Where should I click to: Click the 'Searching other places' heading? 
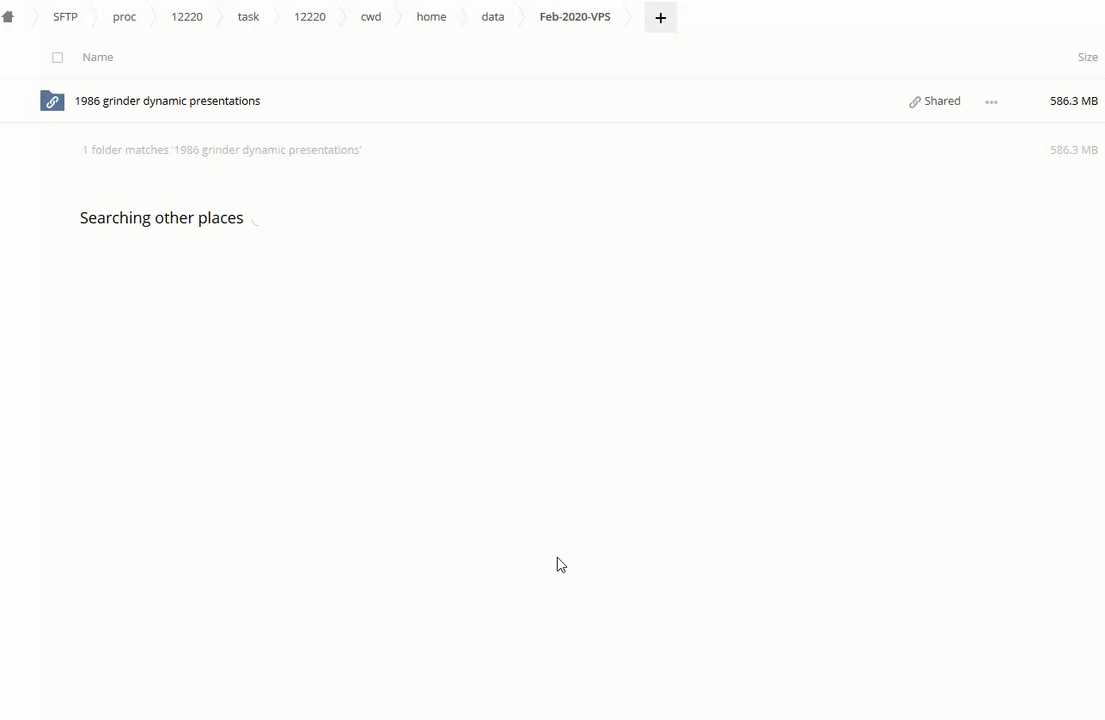[x=161, y=218]
